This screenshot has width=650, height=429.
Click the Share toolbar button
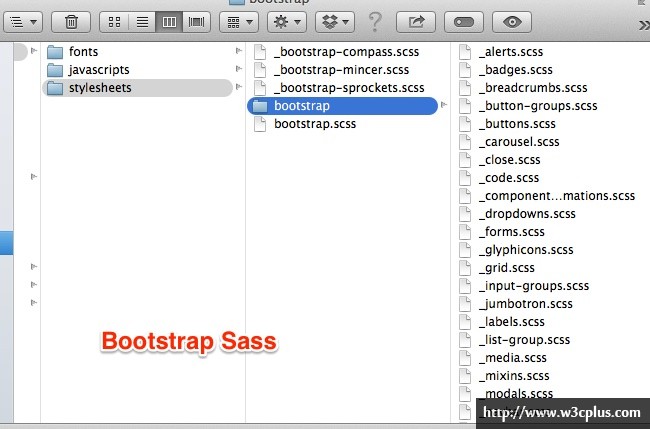[x=416, y=22]
